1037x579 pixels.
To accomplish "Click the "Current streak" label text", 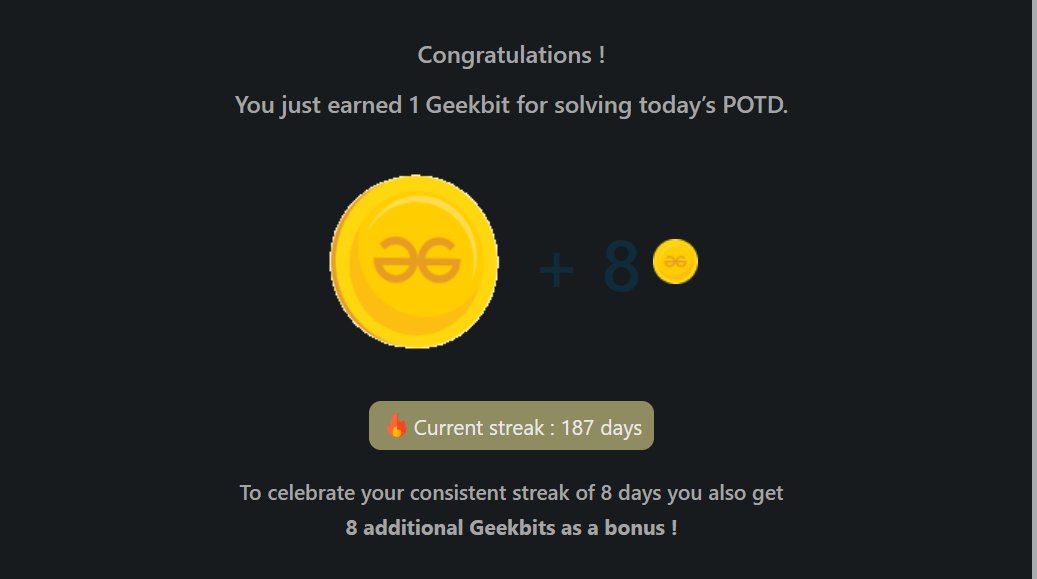I will 478,428.
